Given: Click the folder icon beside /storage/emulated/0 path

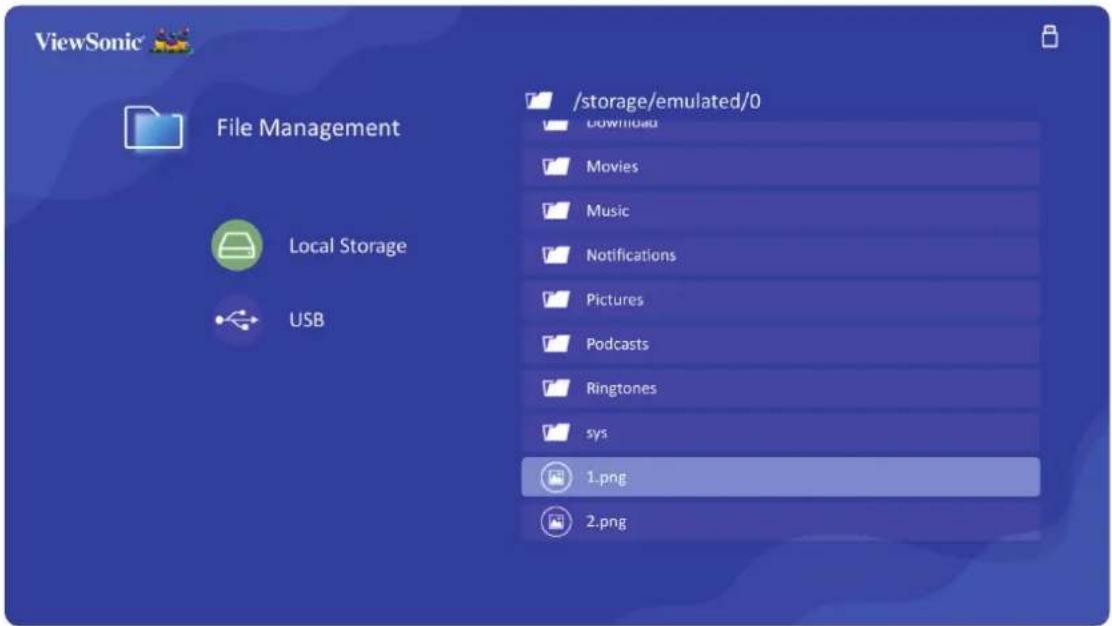Looking at the screenshot, I should click(539, 101).
